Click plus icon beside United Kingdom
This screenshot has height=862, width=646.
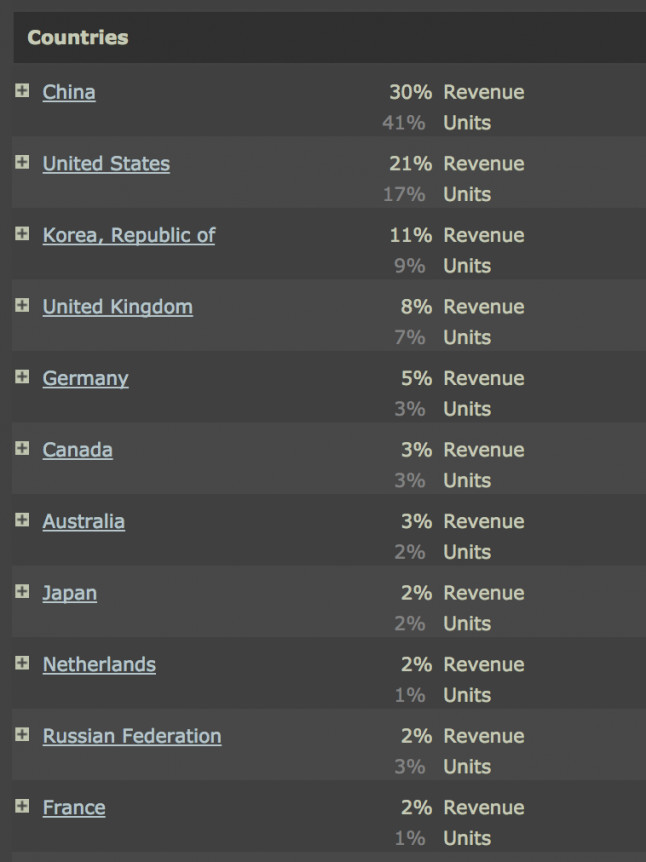tap(22, 305)
